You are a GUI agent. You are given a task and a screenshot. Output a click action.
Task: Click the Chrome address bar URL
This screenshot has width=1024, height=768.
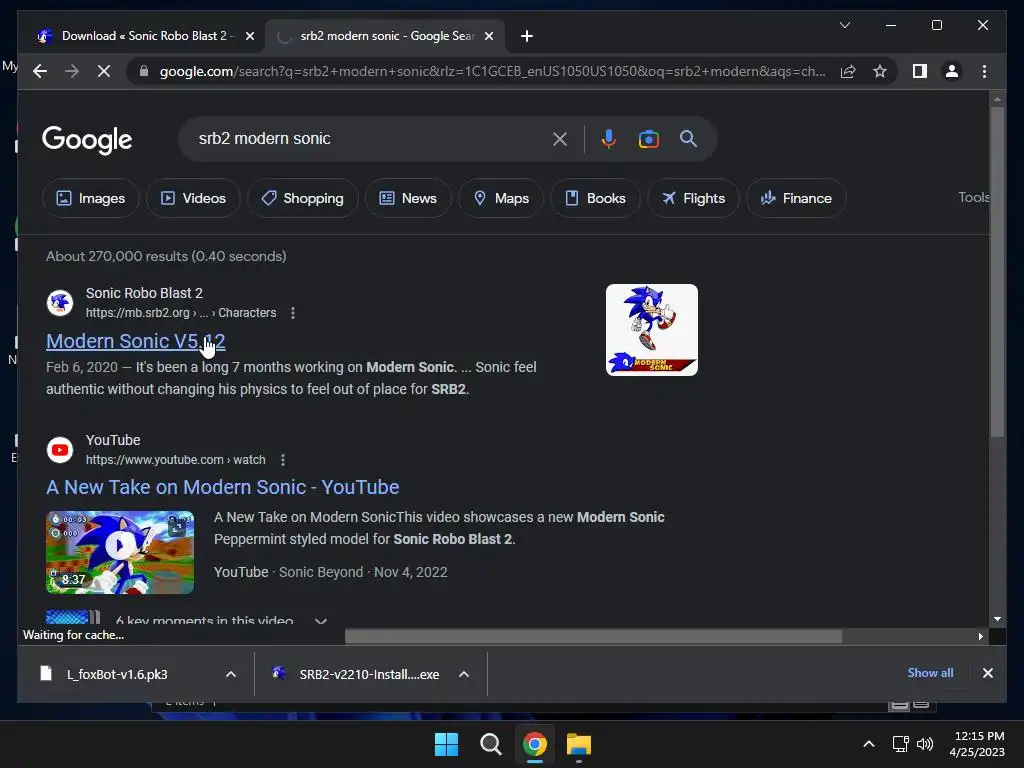point(492,71)
